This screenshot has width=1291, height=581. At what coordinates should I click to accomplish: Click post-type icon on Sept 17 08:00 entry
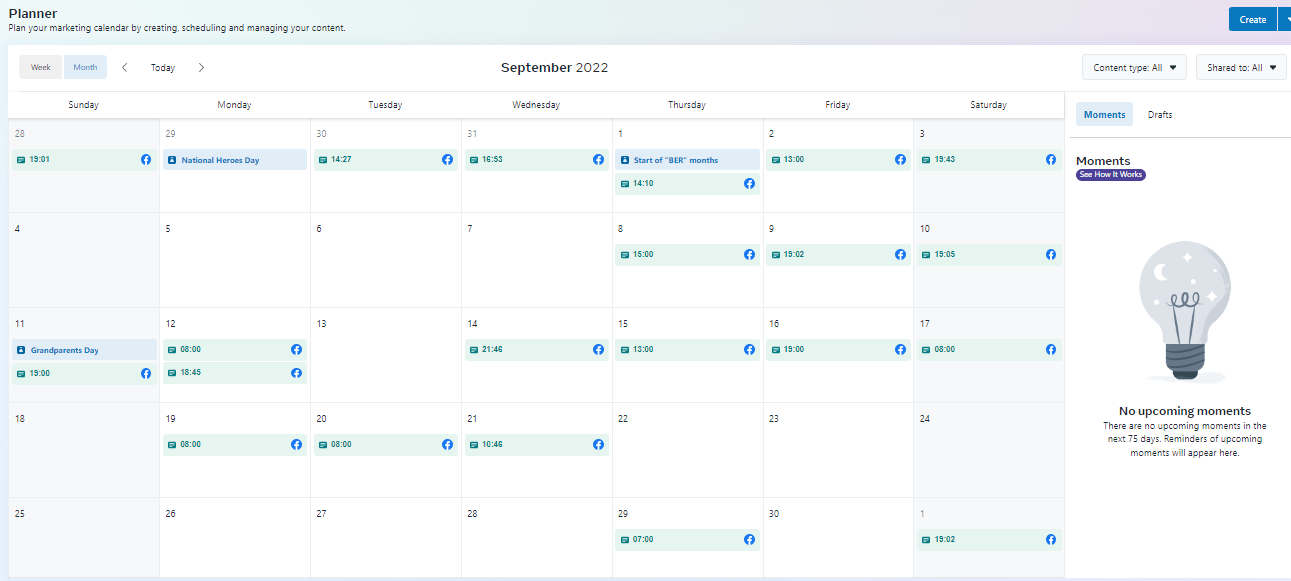pyautogui.click(x=926, y=350)
